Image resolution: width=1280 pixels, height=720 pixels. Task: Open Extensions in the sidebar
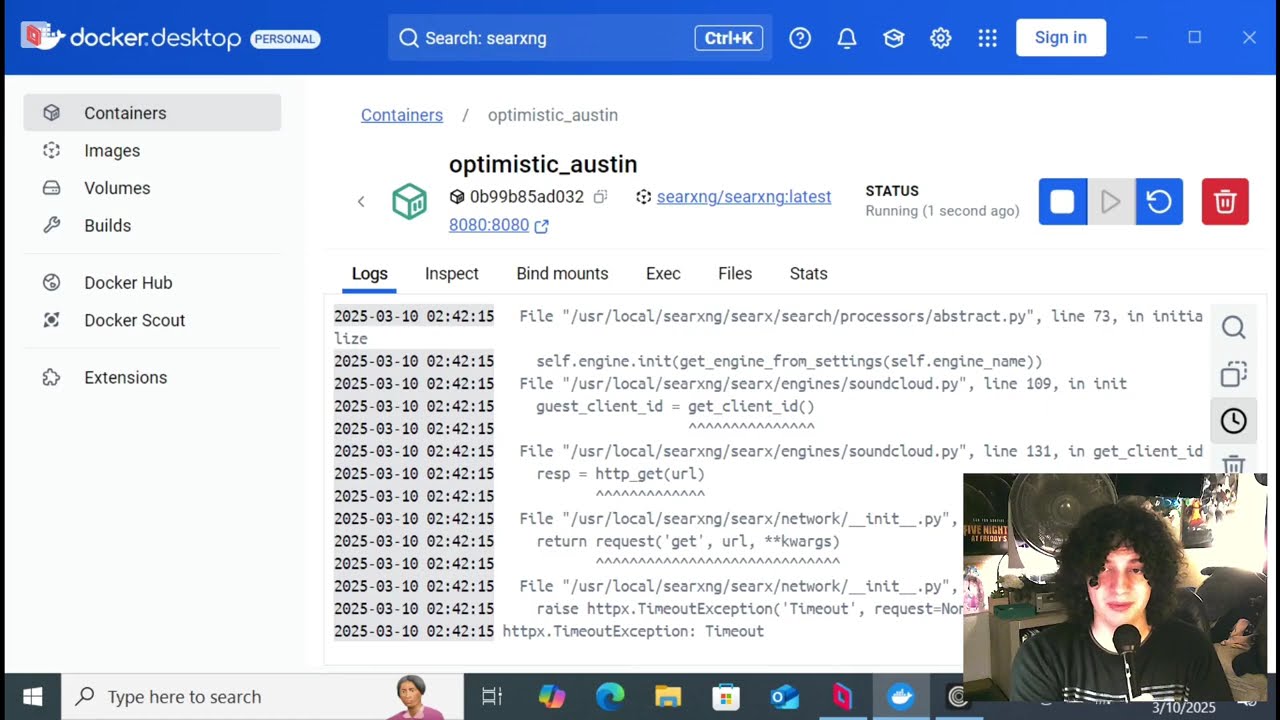click(152, 377)
